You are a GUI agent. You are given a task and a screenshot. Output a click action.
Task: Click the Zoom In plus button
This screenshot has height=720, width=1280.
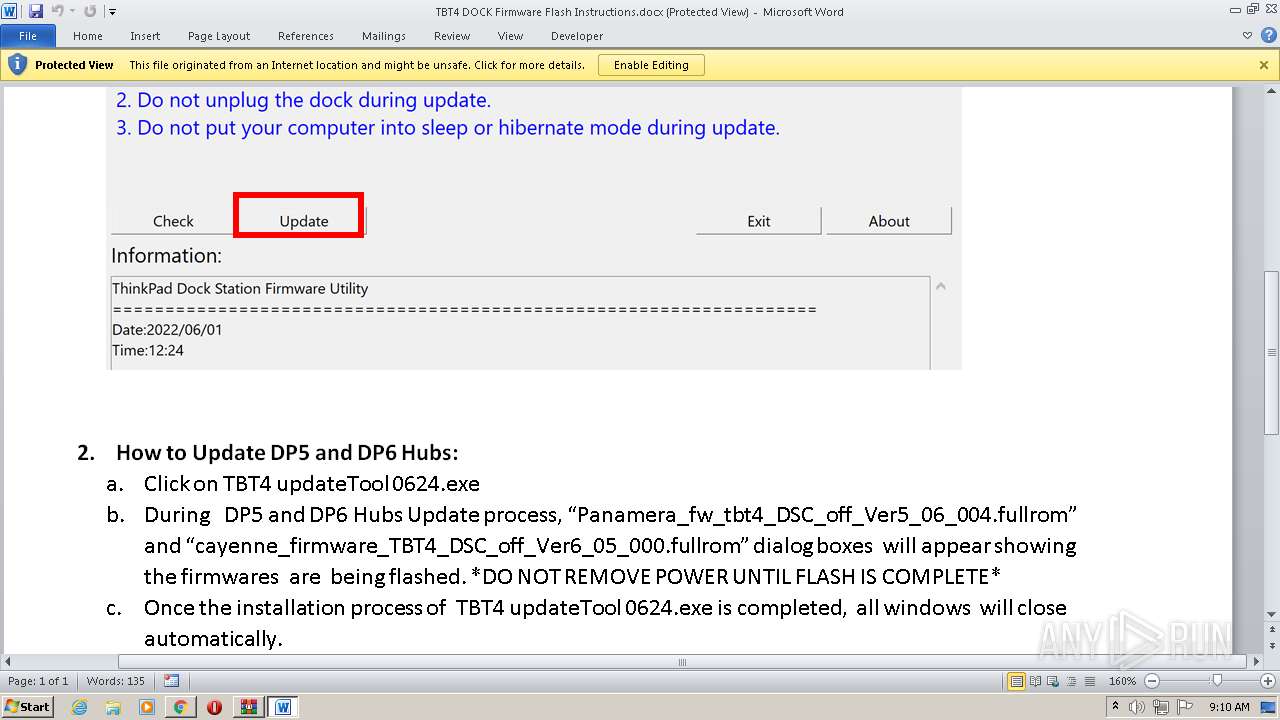1267,681
